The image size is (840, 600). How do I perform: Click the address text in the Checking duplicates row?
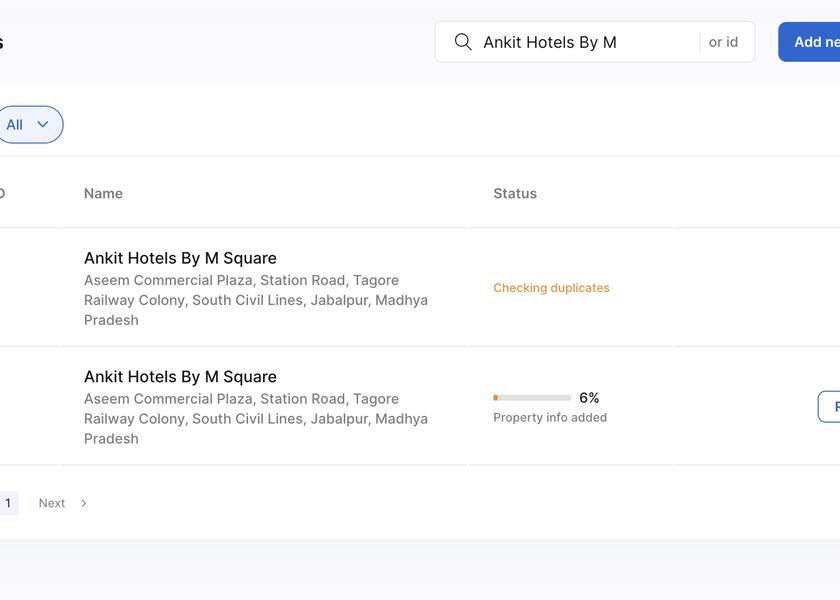(256, 300)
